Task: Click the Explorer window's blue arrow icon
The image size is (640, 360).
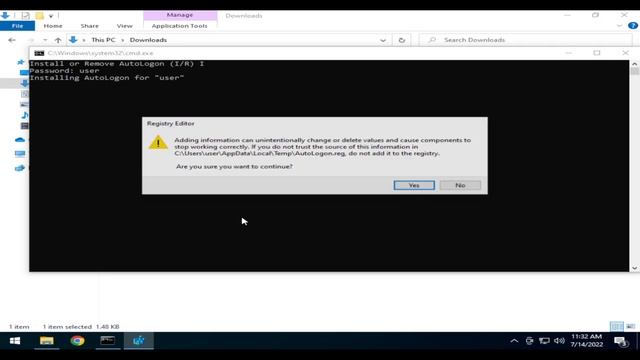Action: [5, 16]
